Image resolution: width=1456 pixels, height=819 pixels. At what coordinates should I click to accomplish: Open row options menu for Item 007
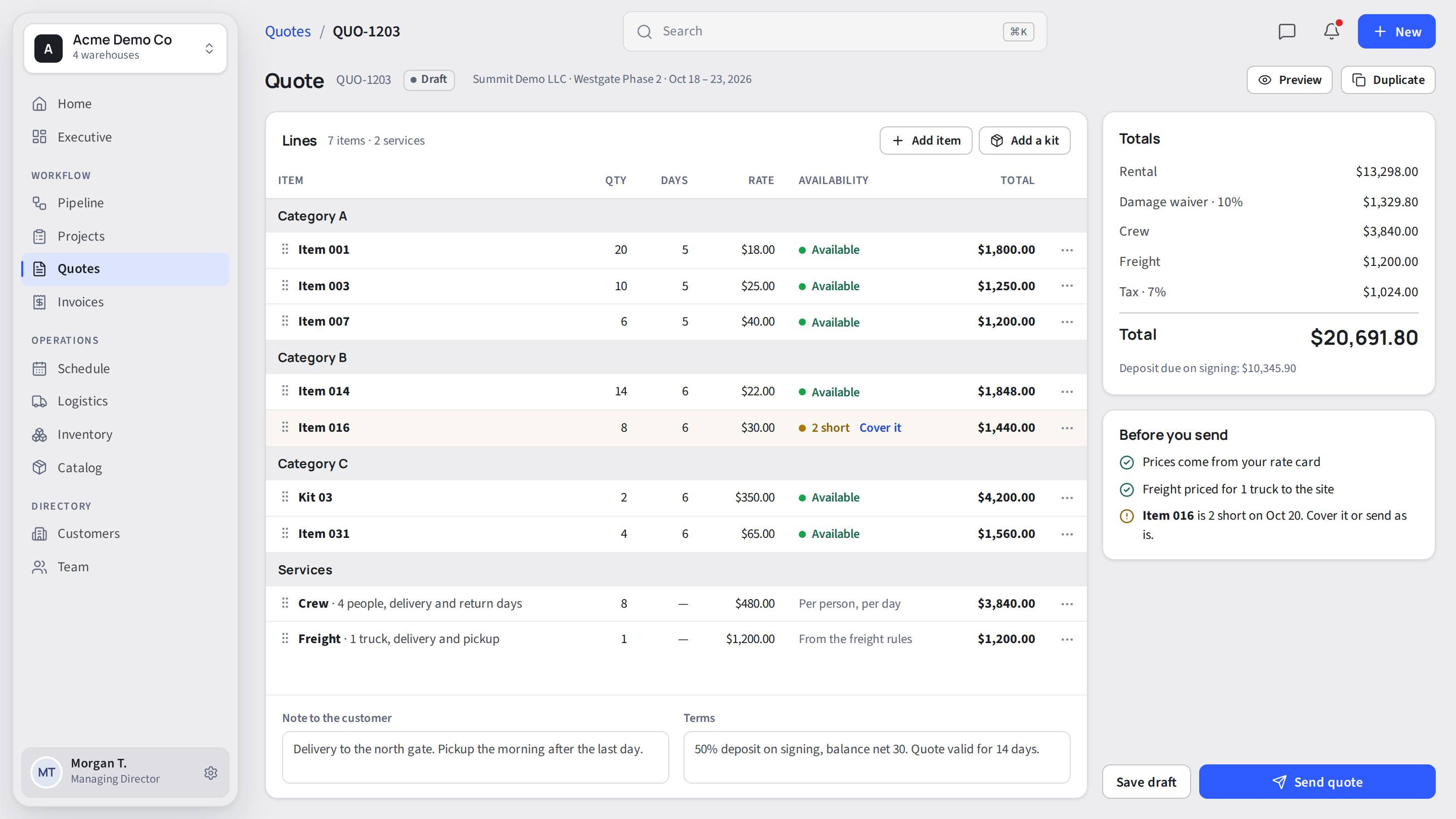pos(1067,322)
